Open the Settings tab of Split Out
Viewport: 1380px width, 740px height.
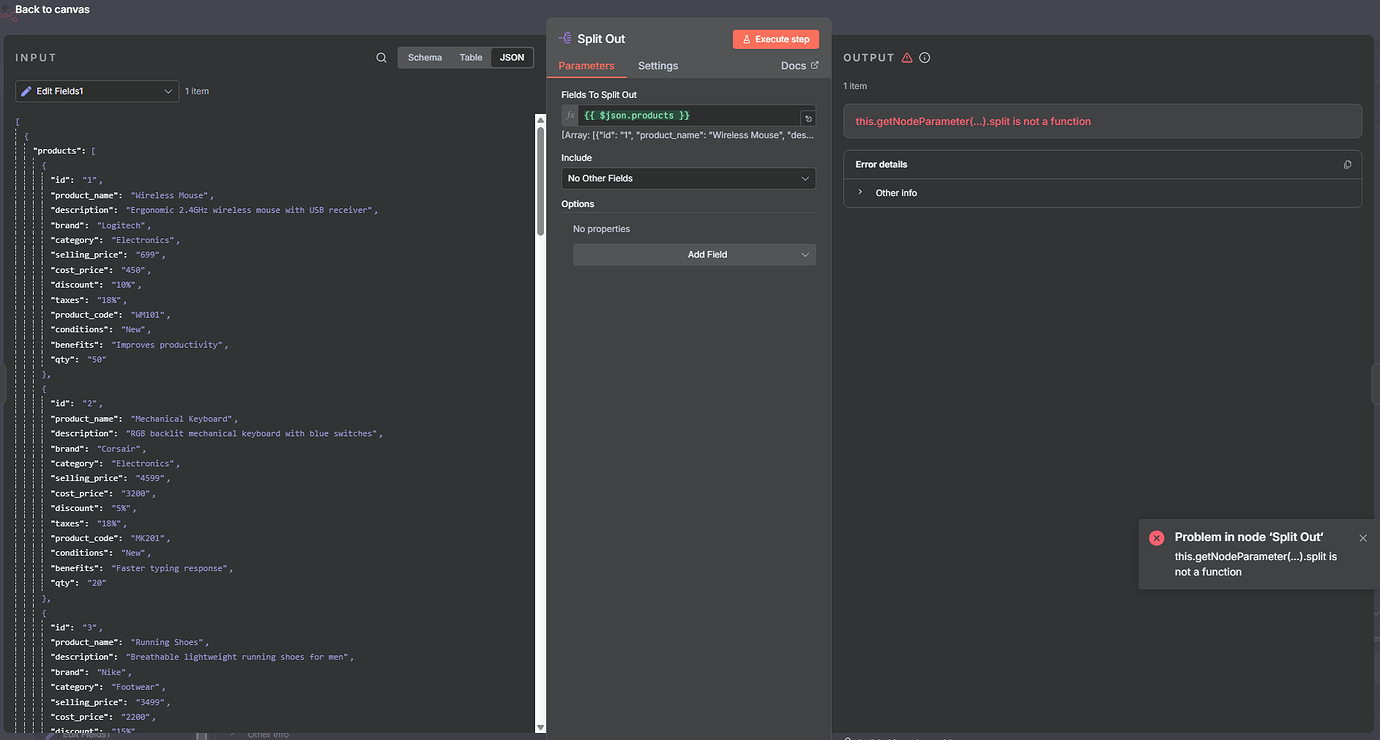657,65
